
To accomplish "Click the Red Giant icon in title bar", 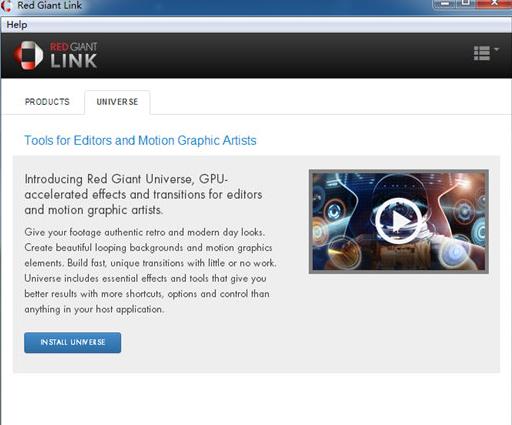I will [6, 6].
